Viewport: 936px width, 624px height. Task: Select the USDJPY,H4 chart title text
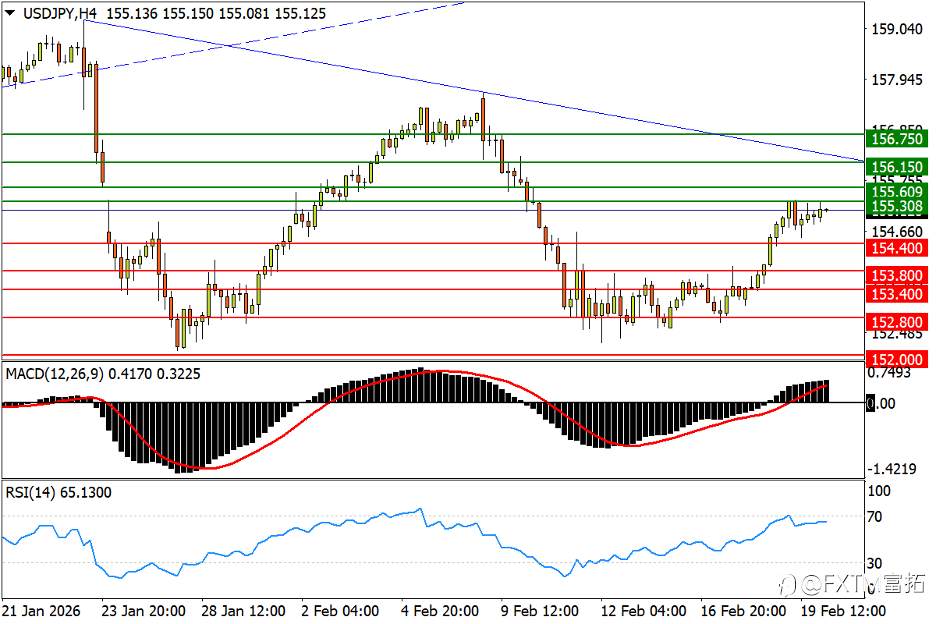click(60, 13)
